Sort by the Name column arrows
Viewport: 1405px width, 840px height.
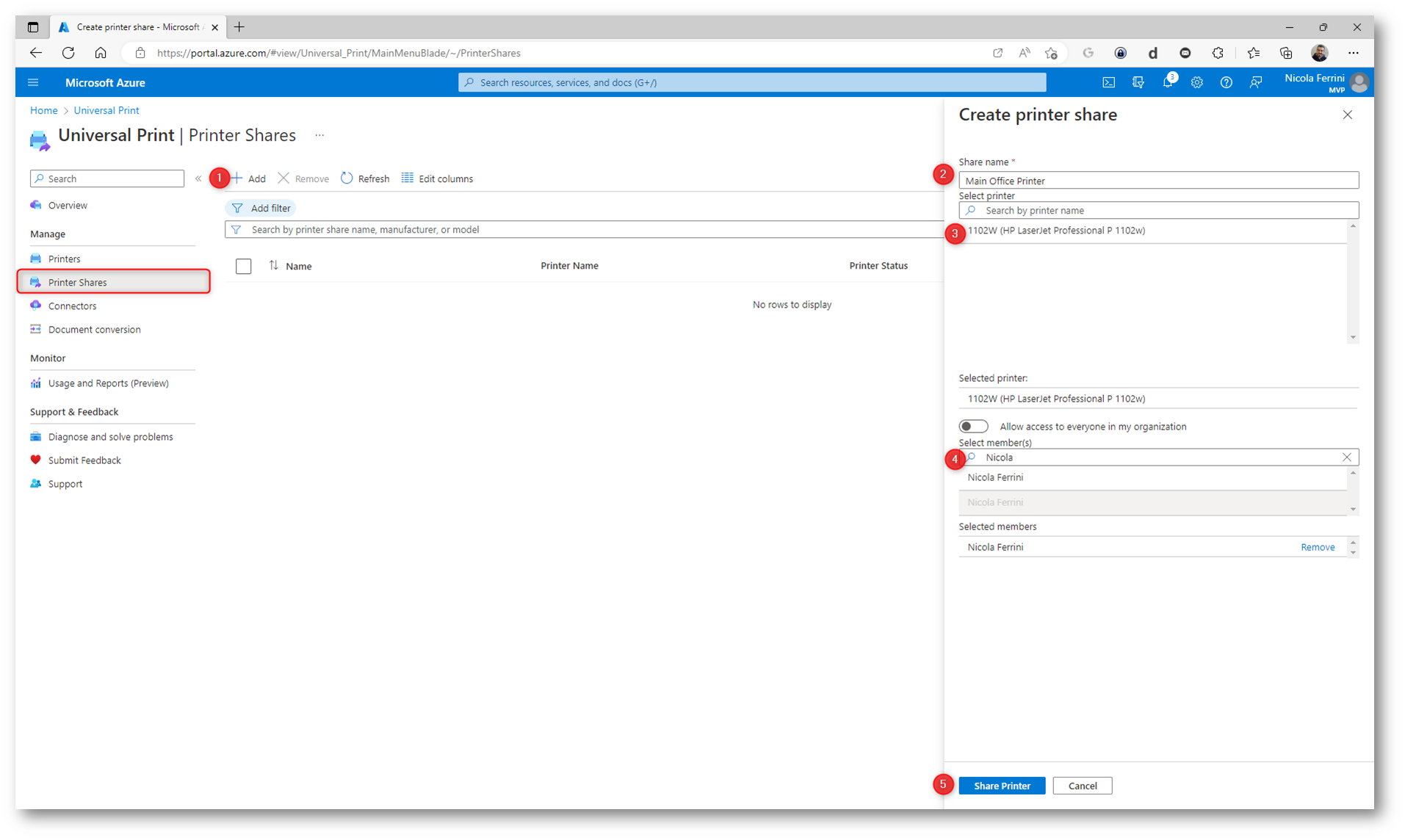tap(273, 266)
